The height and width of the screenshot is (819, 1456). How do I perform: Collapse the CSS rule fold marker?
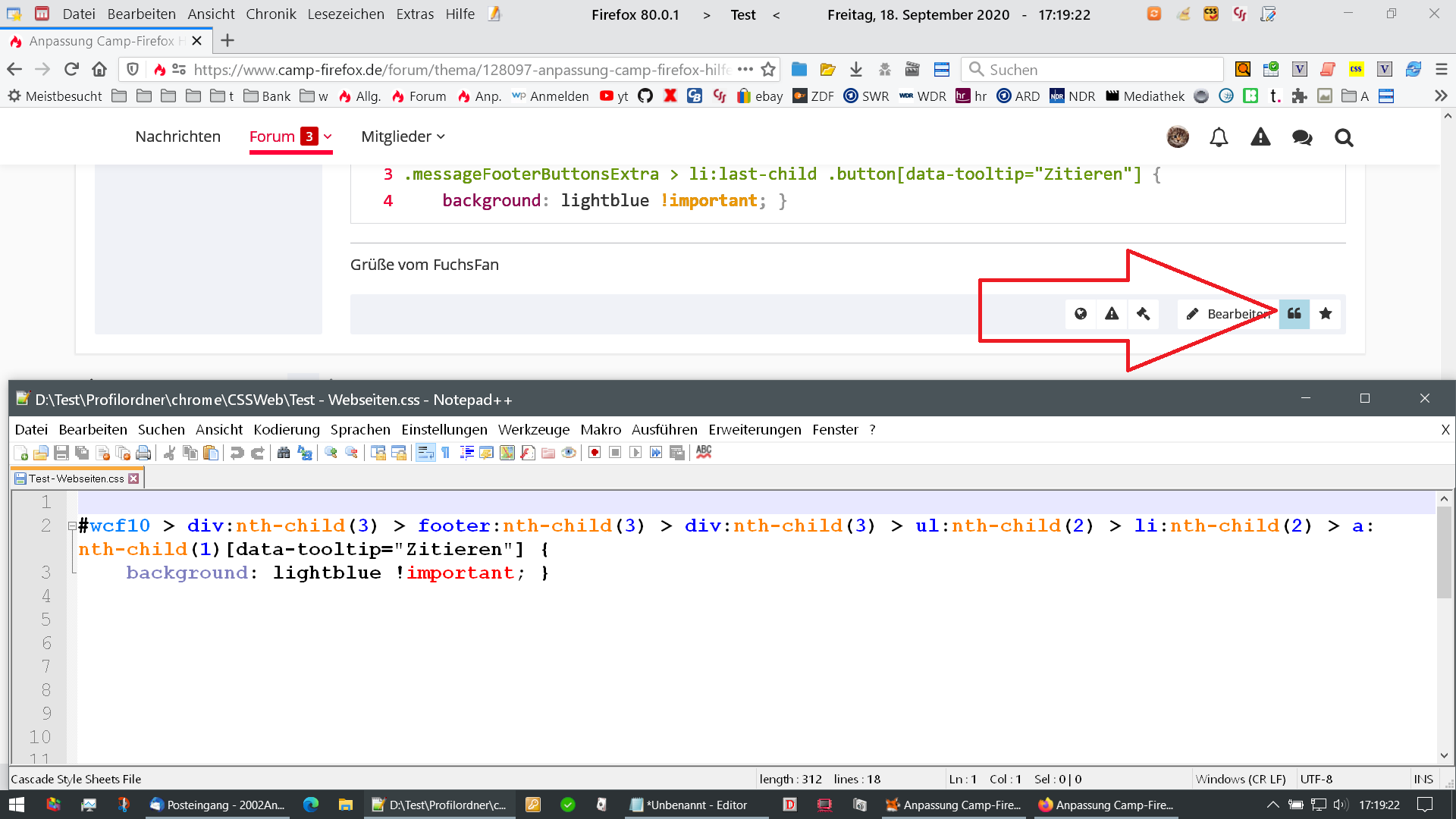coord(72,526)
